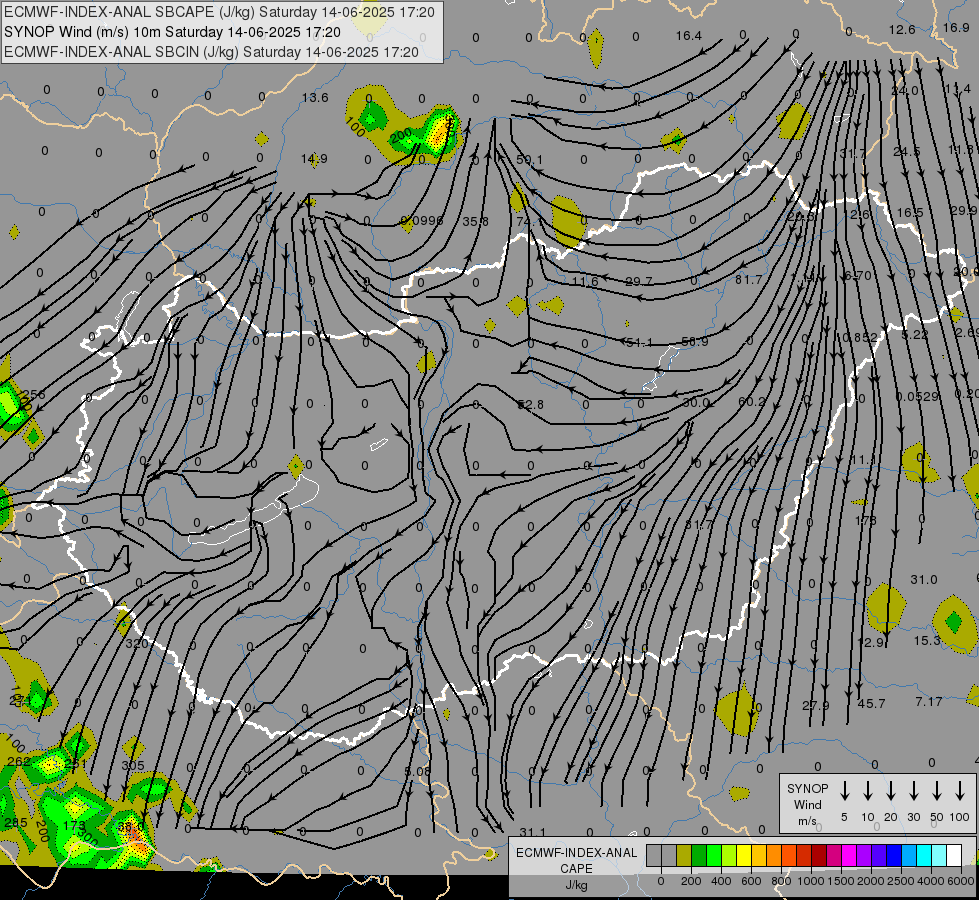
Task: Click the 0.0996 value on the map
Action: 421,220
